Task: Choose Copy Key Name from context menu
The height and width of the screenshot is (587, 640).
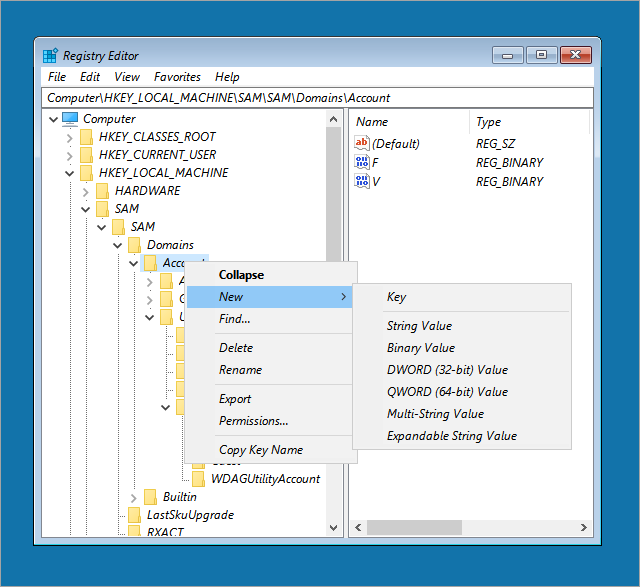Action: pos(271,450)
